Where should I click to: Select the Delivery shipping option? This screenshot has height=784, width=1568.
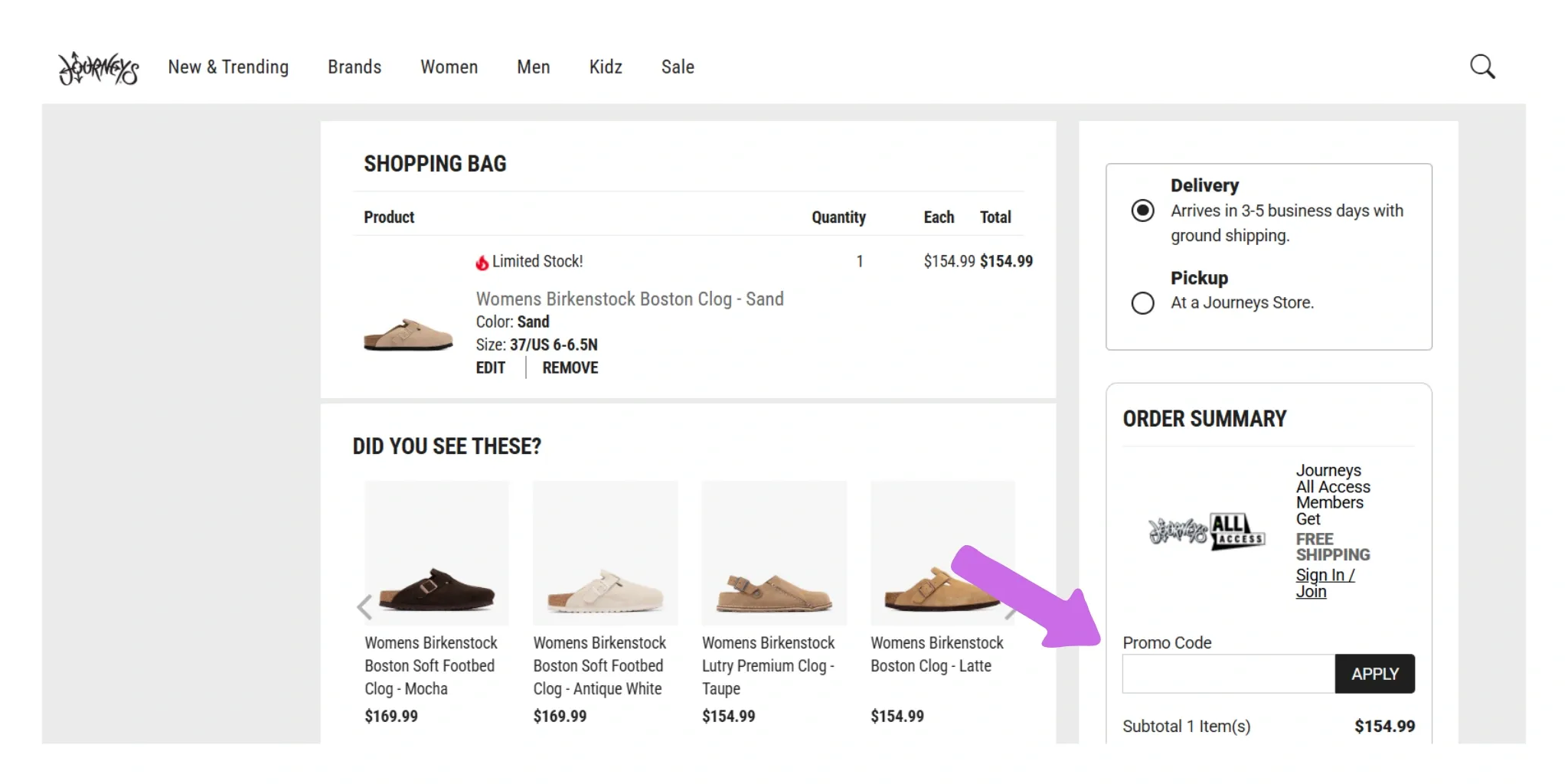click(x=1143, y=211)
